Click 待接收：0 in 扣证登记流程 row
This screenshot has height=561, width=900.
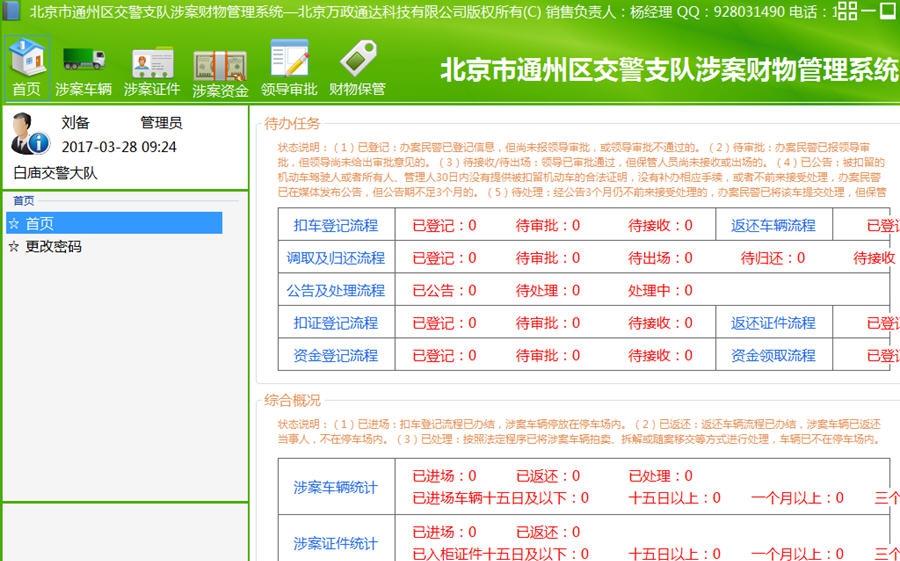660,323
